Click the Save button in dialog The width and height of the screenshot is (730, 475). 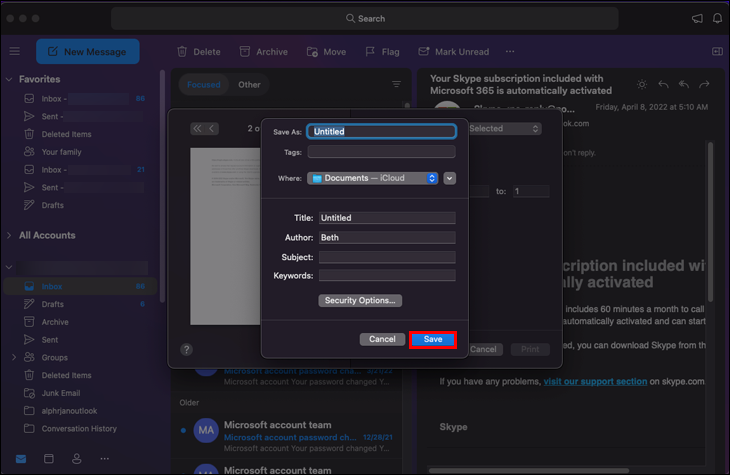coord(432,339)
